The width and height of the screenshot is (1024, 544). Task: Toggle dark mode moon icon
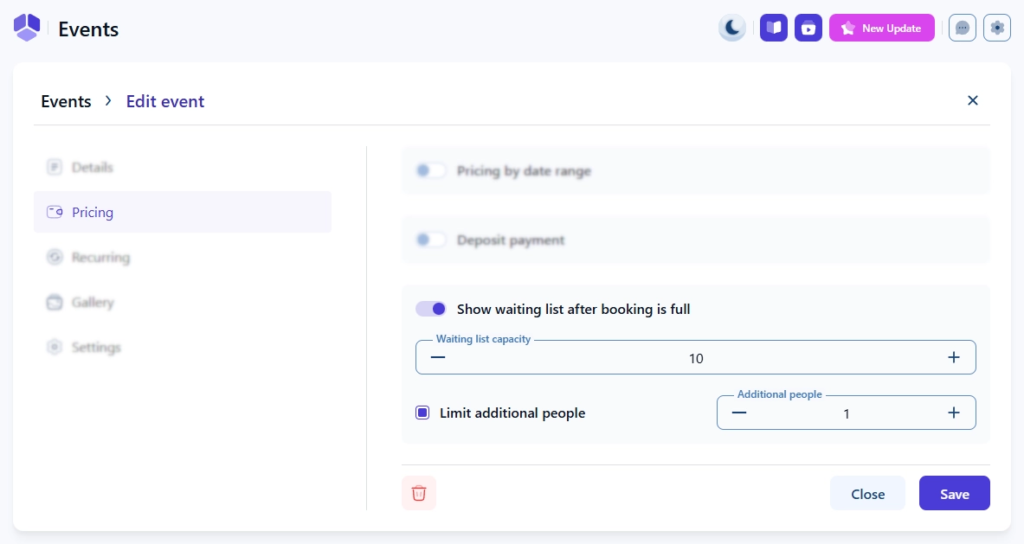[732, 28]
